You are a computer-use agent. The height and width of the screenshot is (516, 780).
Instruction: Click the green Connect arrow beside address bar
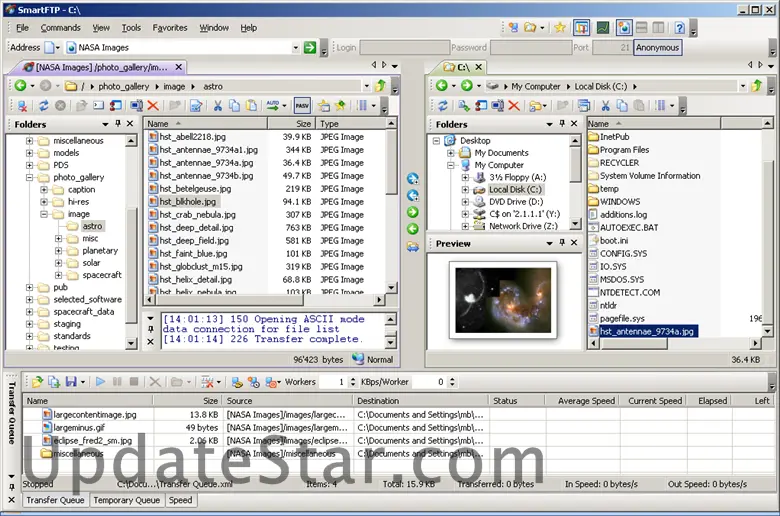(x=310, y=47)
